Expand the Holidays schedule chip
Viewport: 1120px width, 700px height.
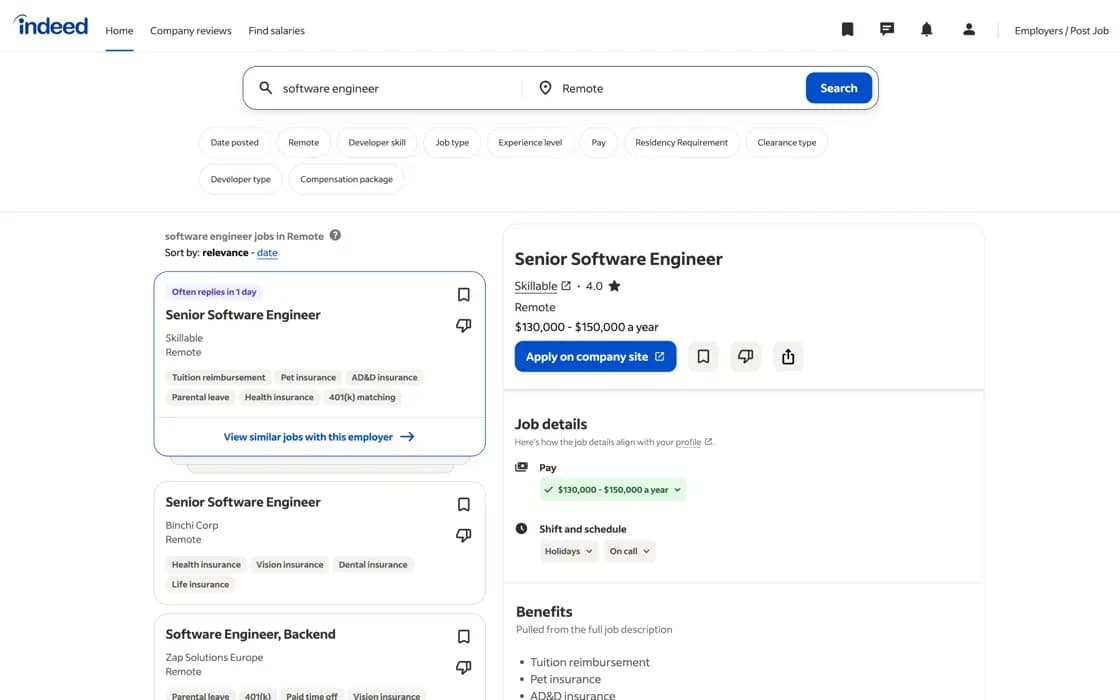[x=569, y=551]
